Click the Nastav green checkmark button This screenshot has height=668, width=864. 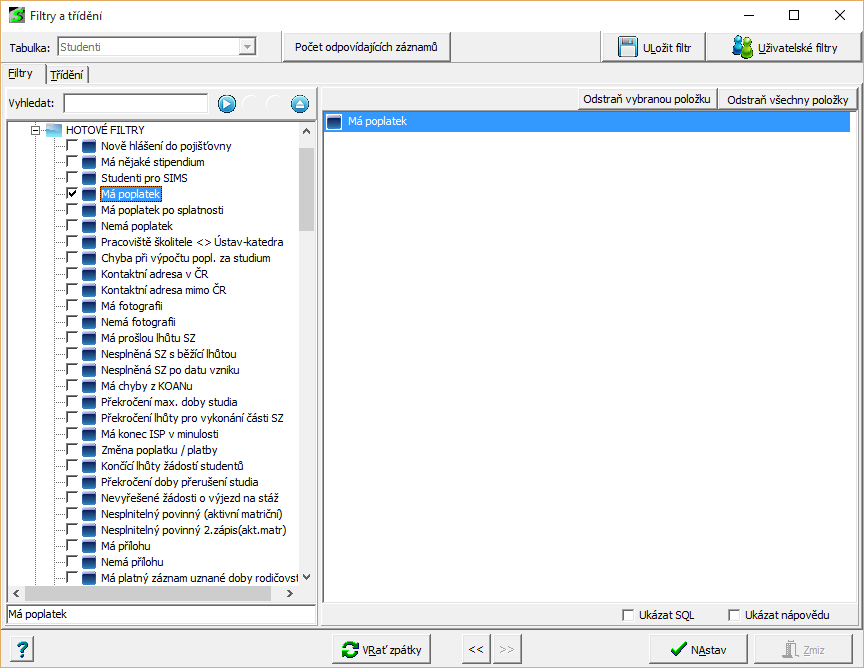click(x=699, y=649)
